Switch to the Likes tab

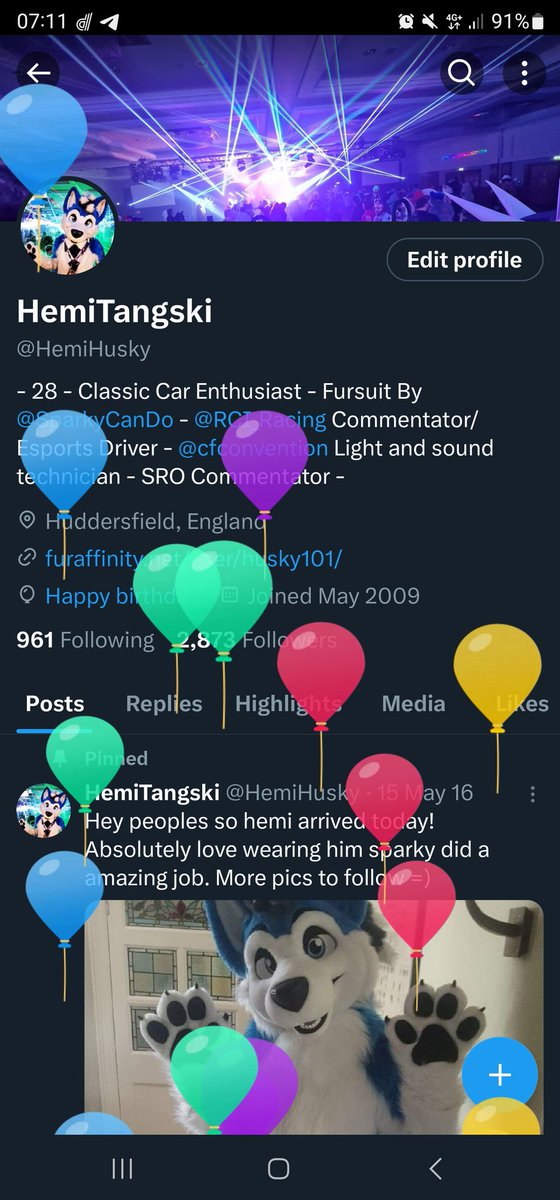[522, 704]
